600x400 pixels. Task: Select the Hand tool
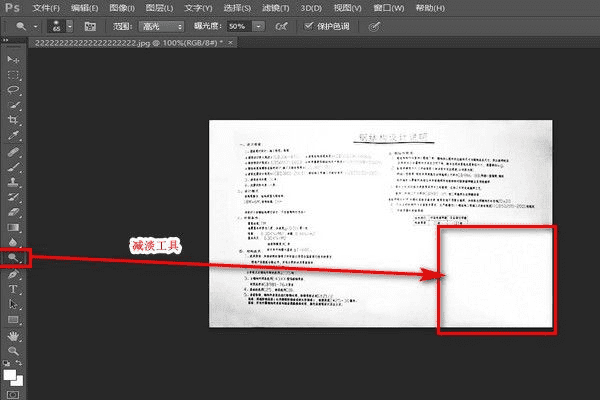(13, 336)
